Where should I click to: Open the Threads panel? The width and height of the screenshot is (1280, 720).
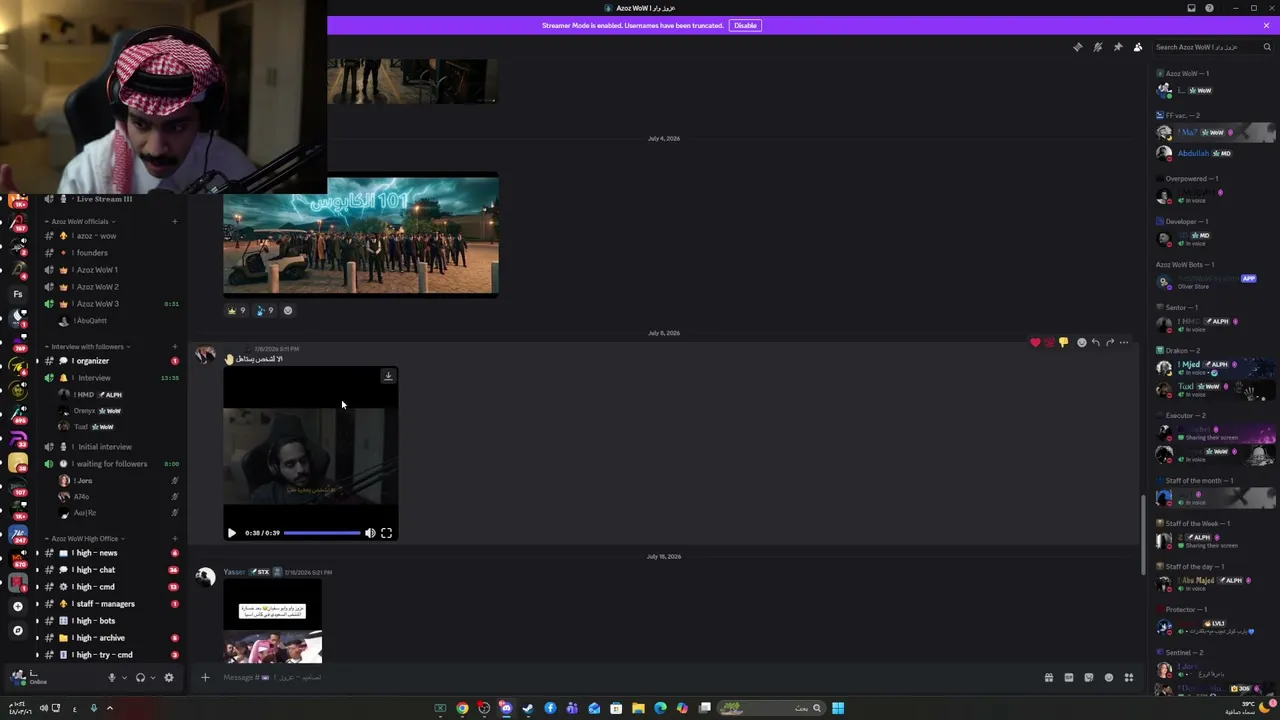click(x=1077, y=47)
